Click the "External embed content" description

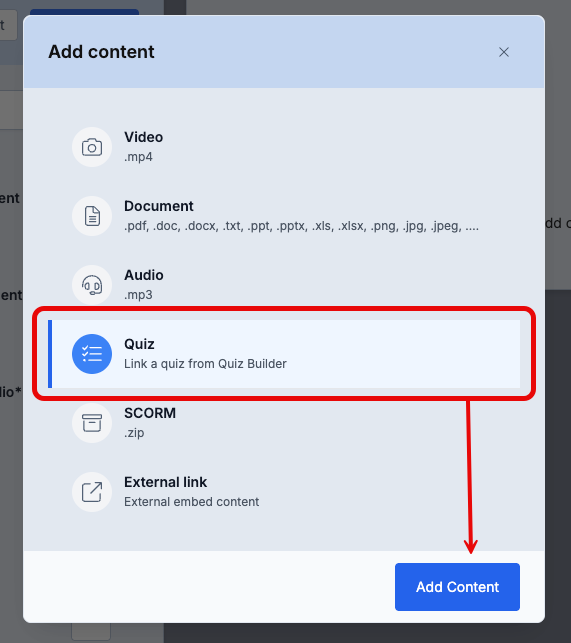click(192, 502)
